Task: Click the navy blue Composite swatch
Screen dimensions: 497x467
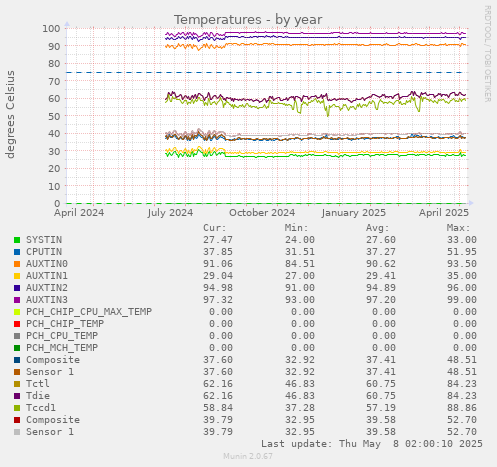Action: click(x=17, y=360)
